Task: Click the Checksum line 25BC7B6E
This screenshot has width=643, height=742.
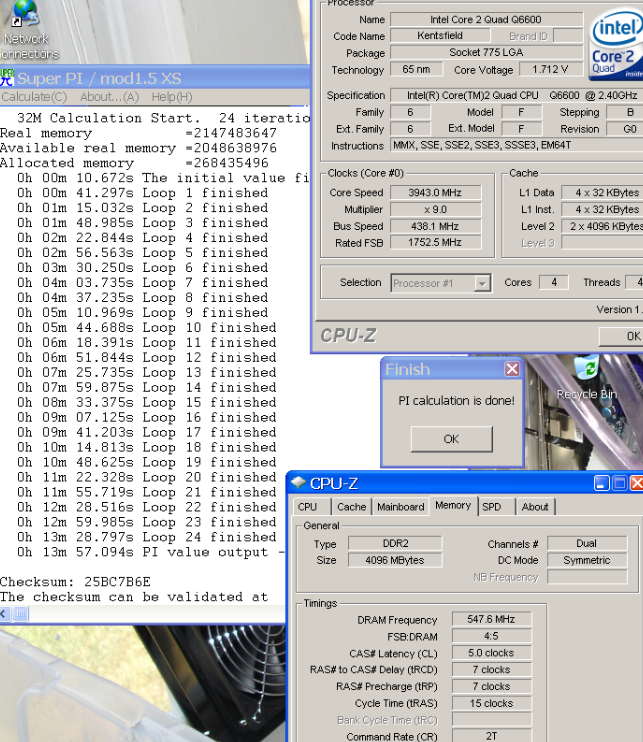Action: coord(75,582)
